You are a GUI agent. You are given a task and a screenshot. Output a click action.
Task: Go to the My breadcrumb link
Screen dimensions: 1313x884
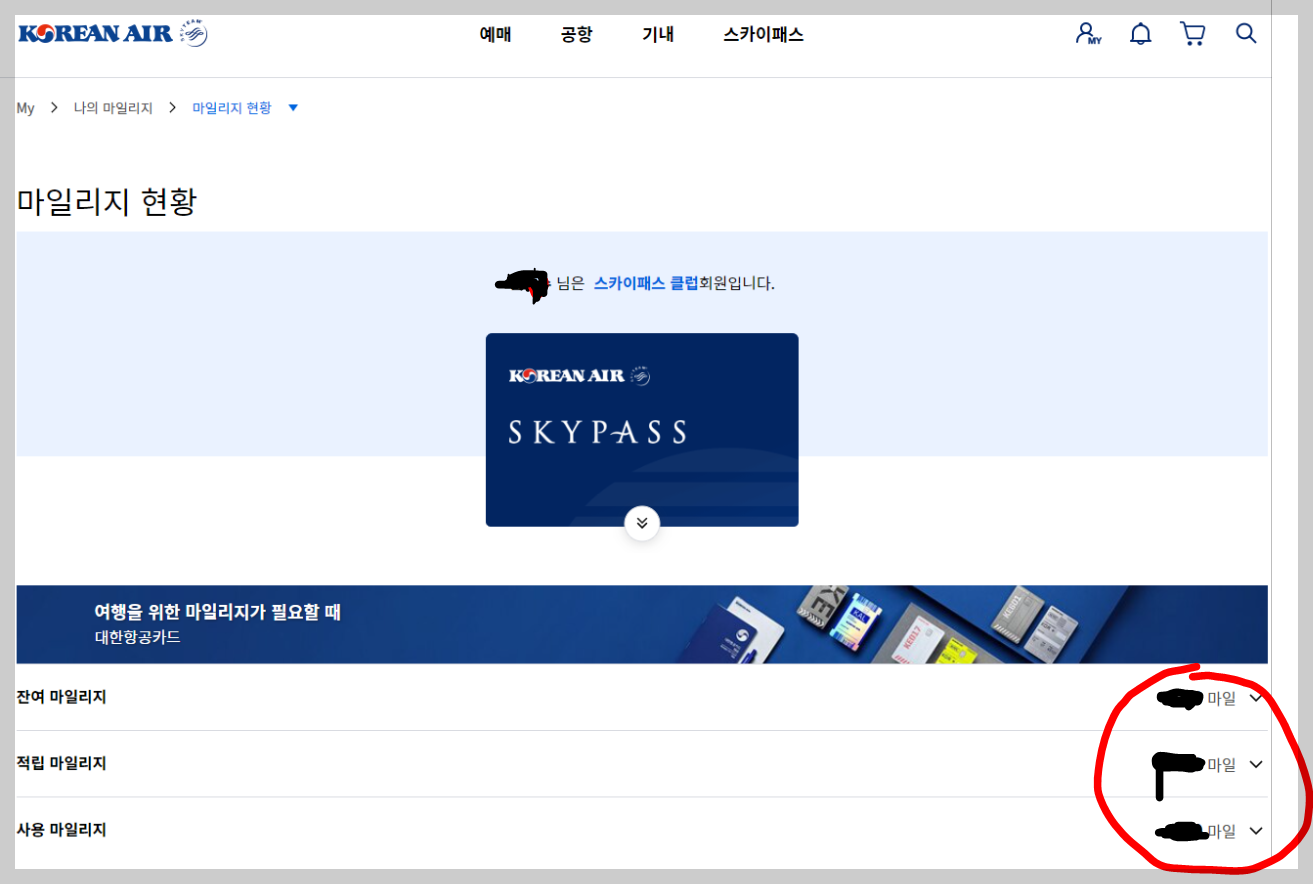click(x=25, y=108)
